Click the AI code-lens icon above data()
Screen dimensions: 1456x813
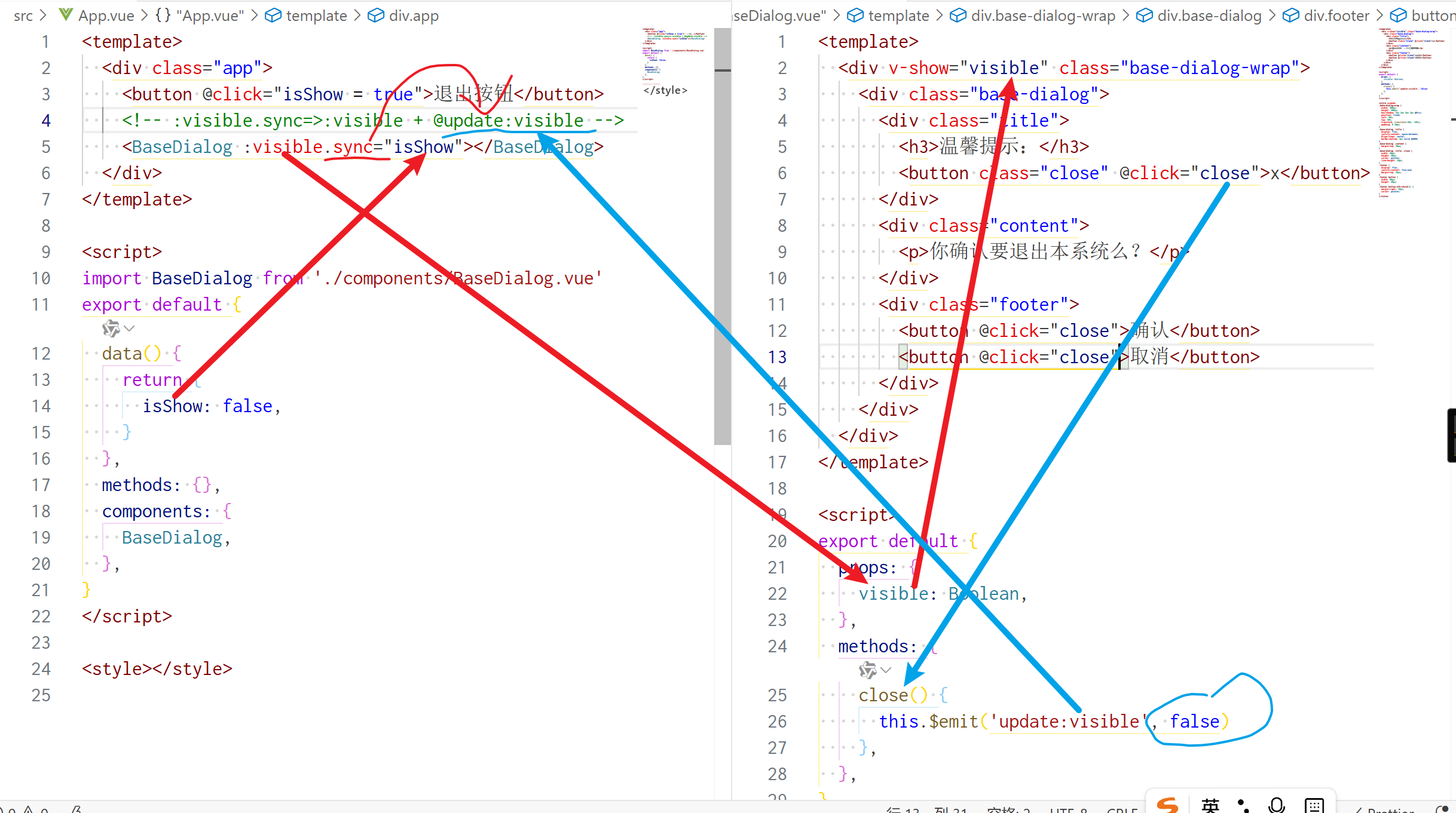pyautogui.click(x=111, y=329)
